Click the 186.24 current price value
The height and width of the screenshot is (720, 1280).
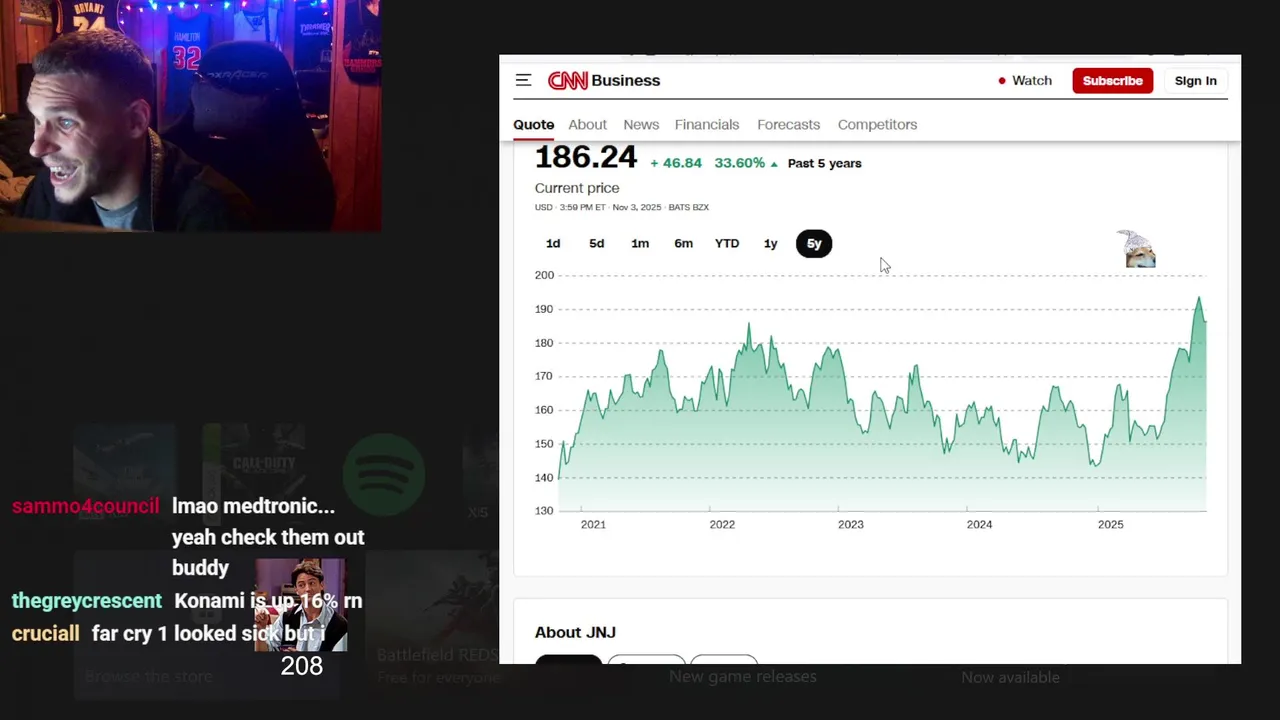pos(586,157)
